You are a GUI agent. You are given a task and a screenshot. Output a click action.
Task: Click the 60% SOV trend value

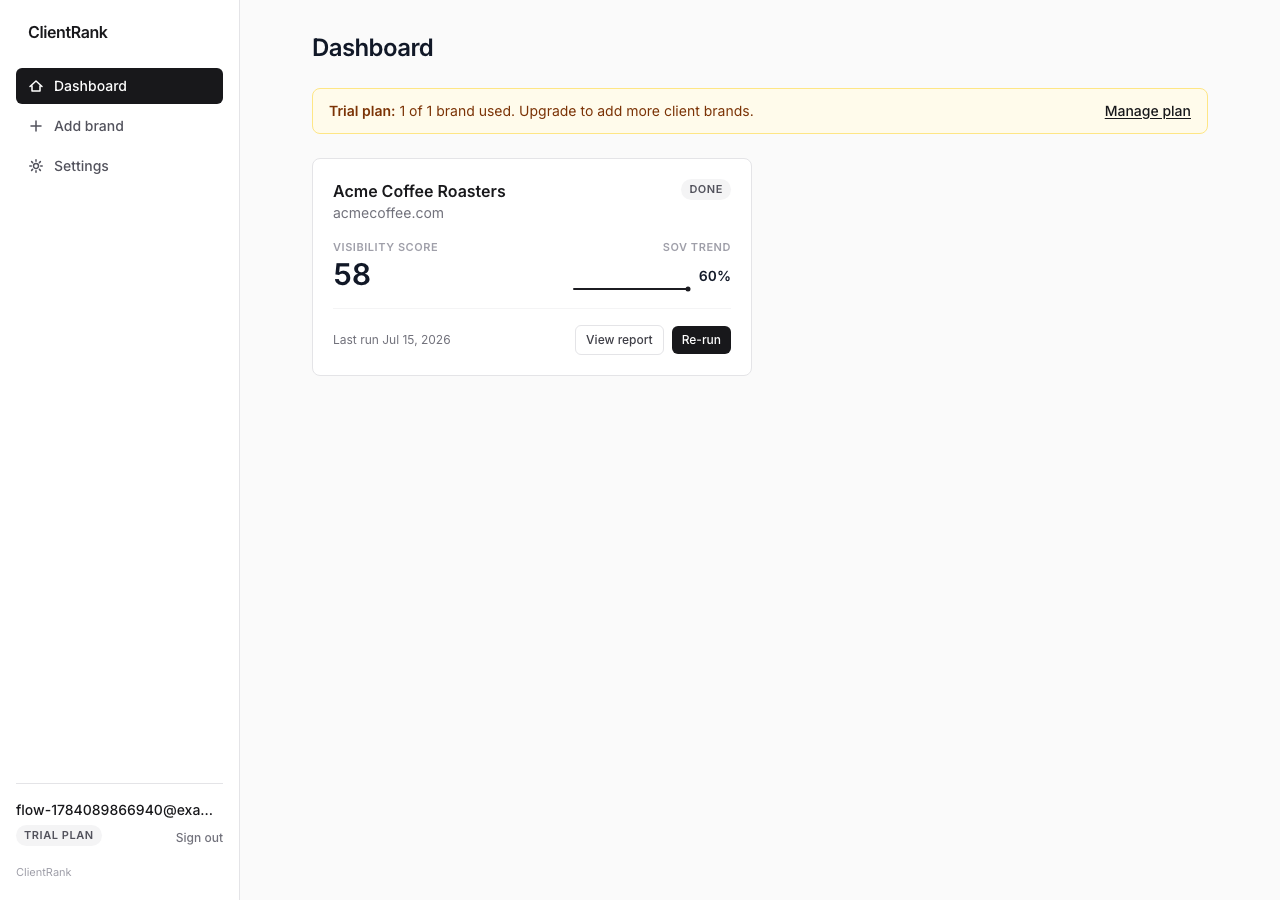pyautogui.click(x=714, y=276)
